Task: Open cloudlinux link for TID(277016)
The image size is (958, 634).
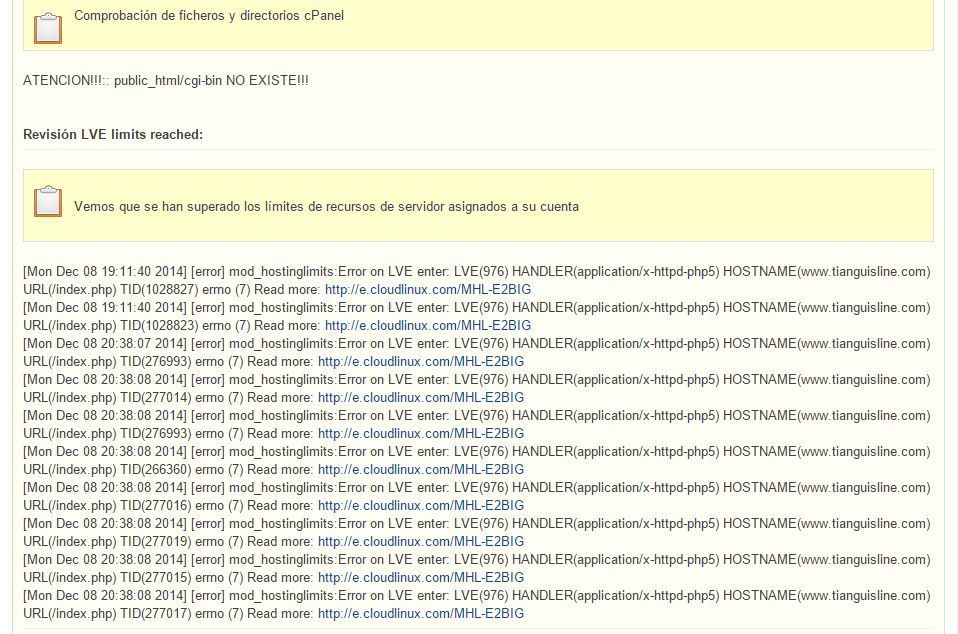Action: pyautogui.click(x=421, y=506)
